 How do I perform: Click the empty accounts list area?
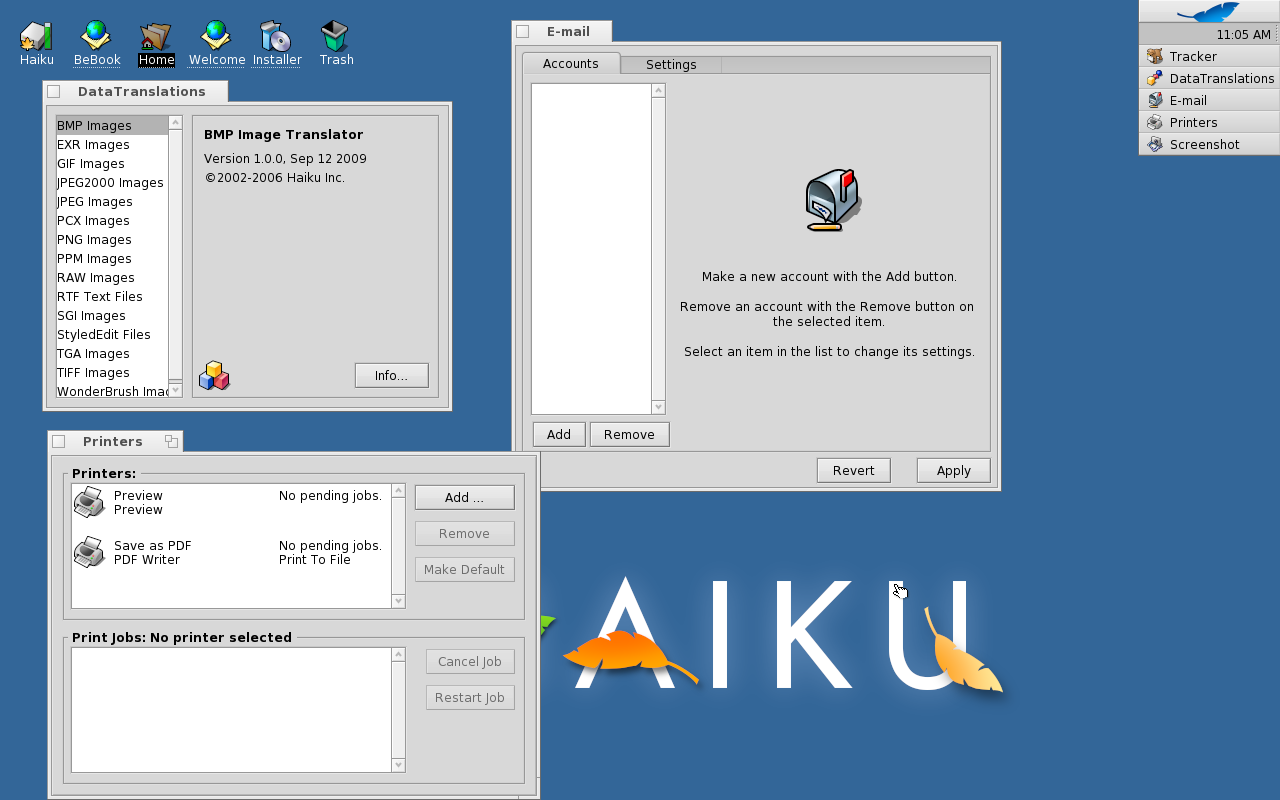point(591,248)
